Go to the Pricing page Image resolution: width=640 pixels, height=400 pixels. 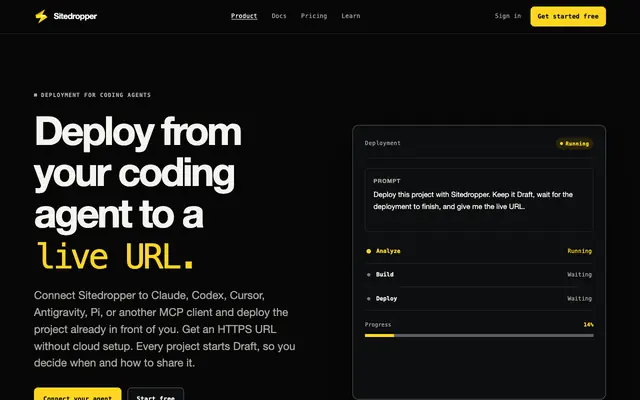point(314,16)
